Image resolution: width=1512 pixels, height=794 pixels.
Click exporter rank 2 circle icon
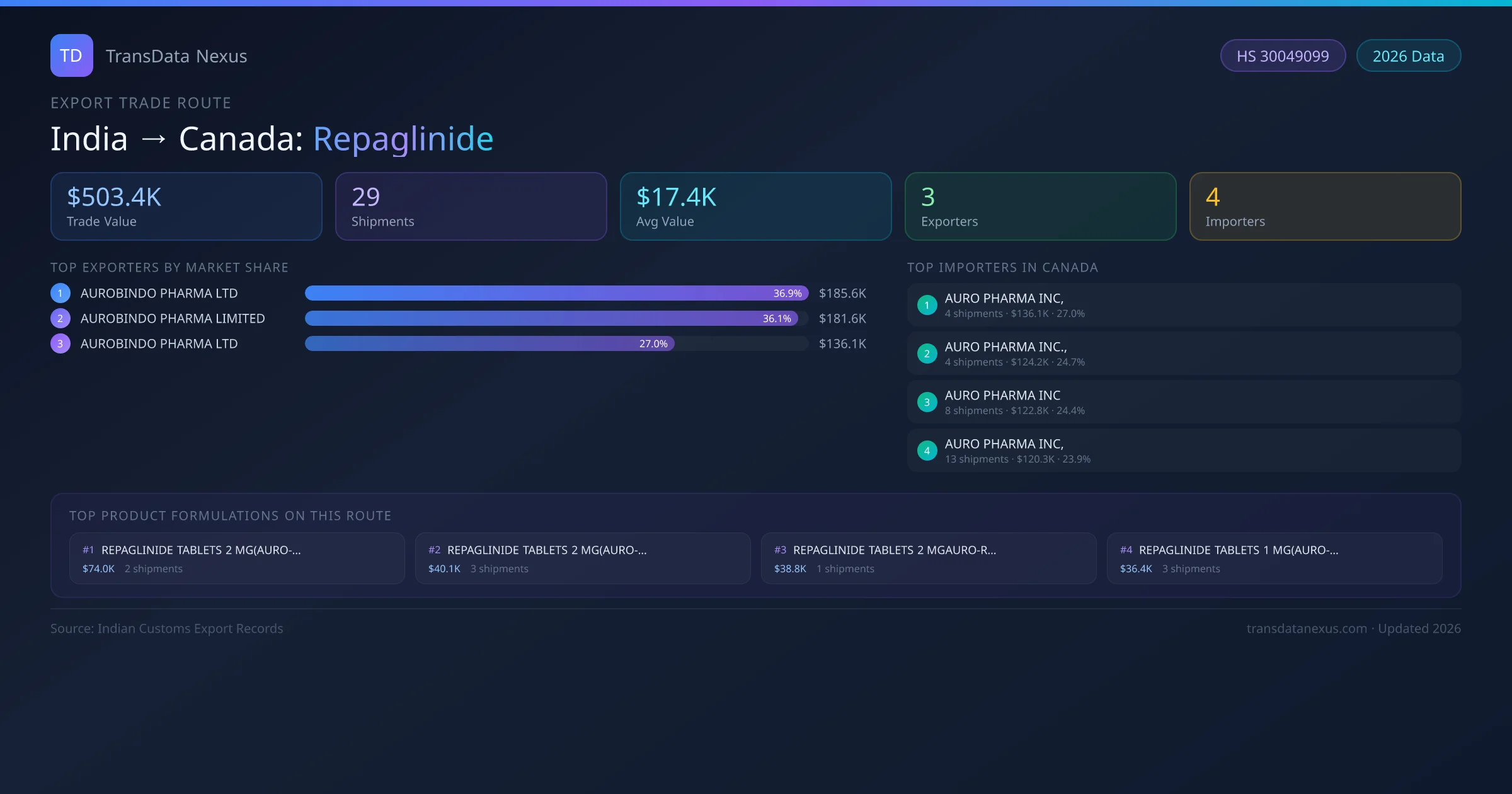click(x=60, y=318)
